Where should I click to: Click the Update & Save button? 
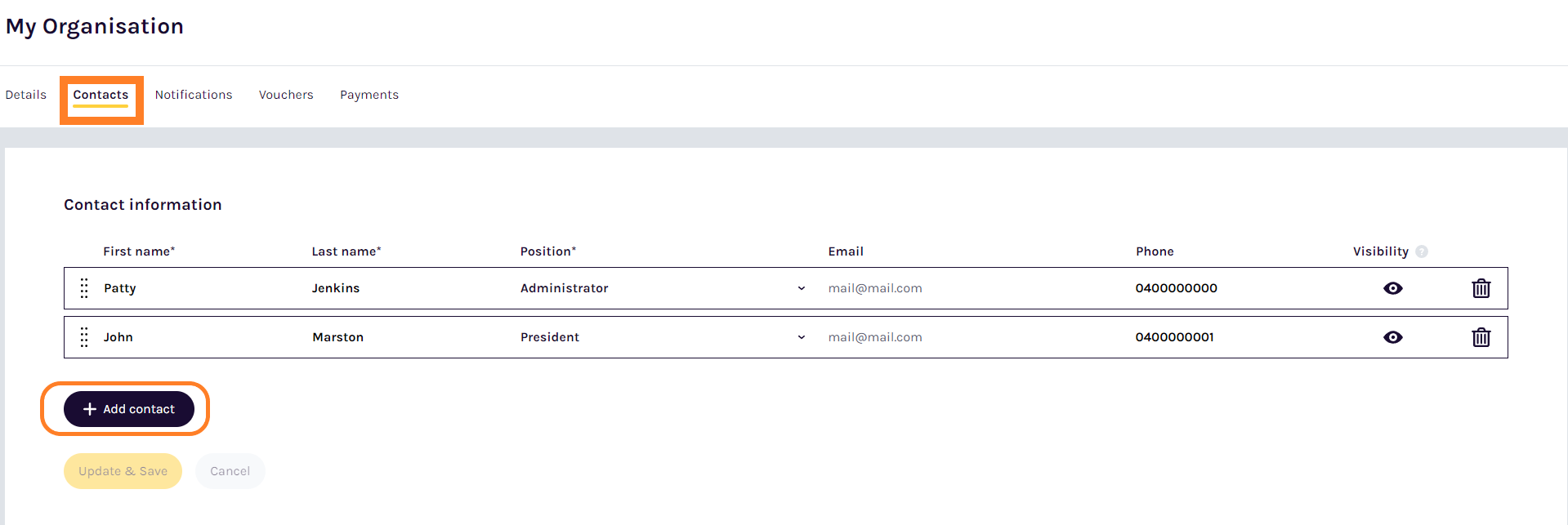pyautogui.click(x=123, y=471)
